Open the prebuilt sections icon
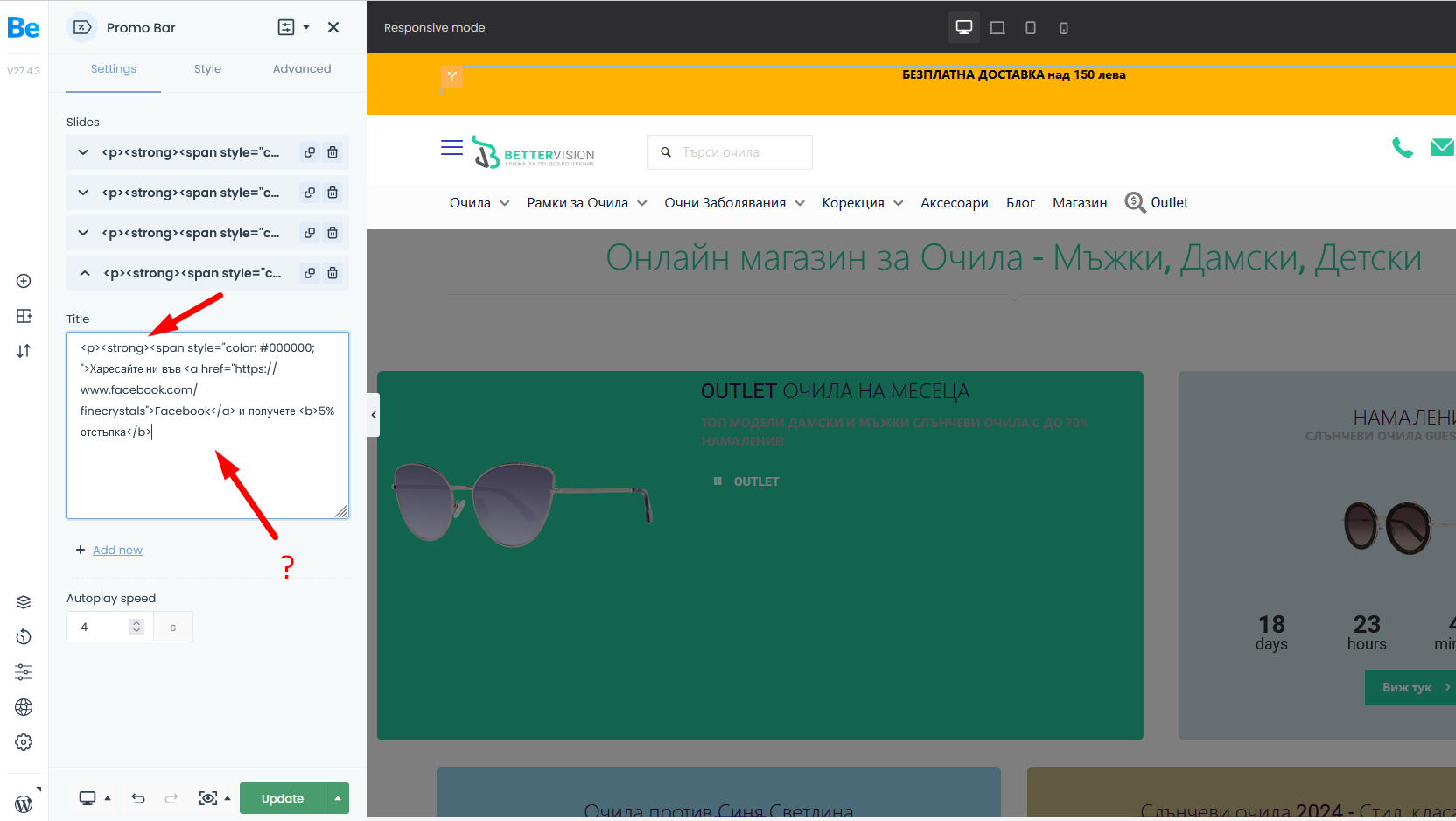 24,316
